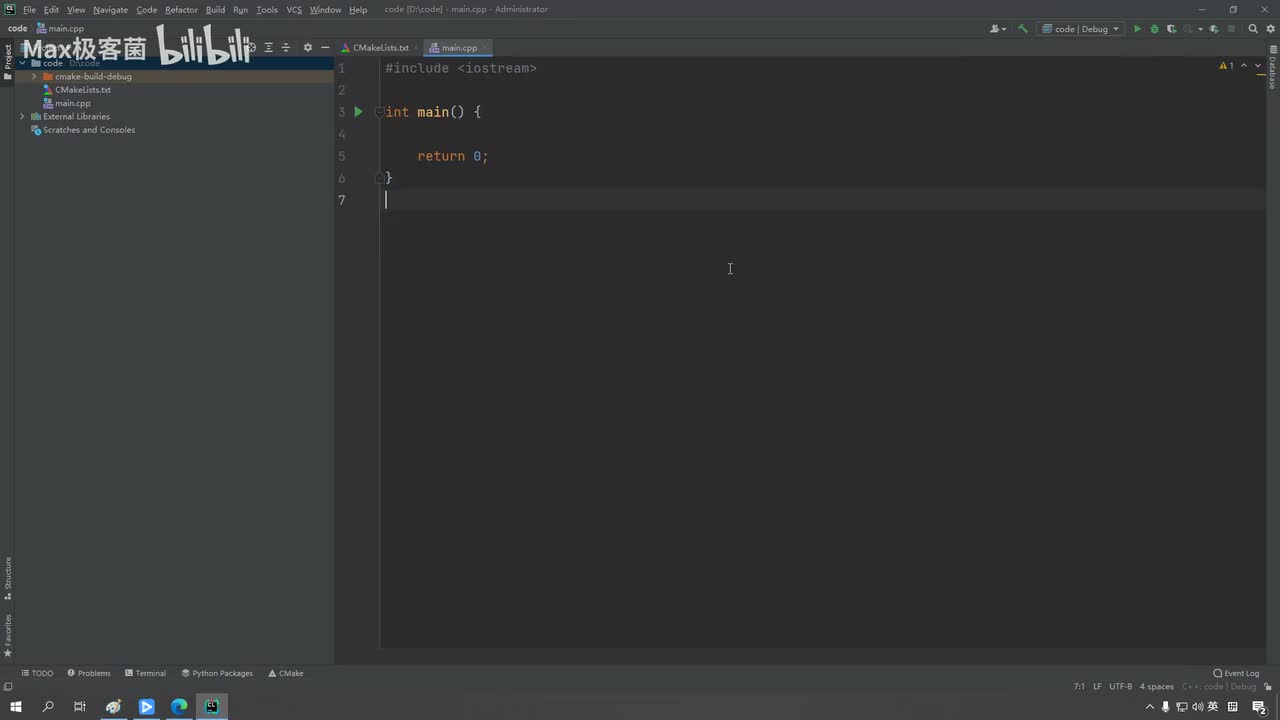
Task: Open the code | Debug configuration dropdown
Action: coord(1081,29)
